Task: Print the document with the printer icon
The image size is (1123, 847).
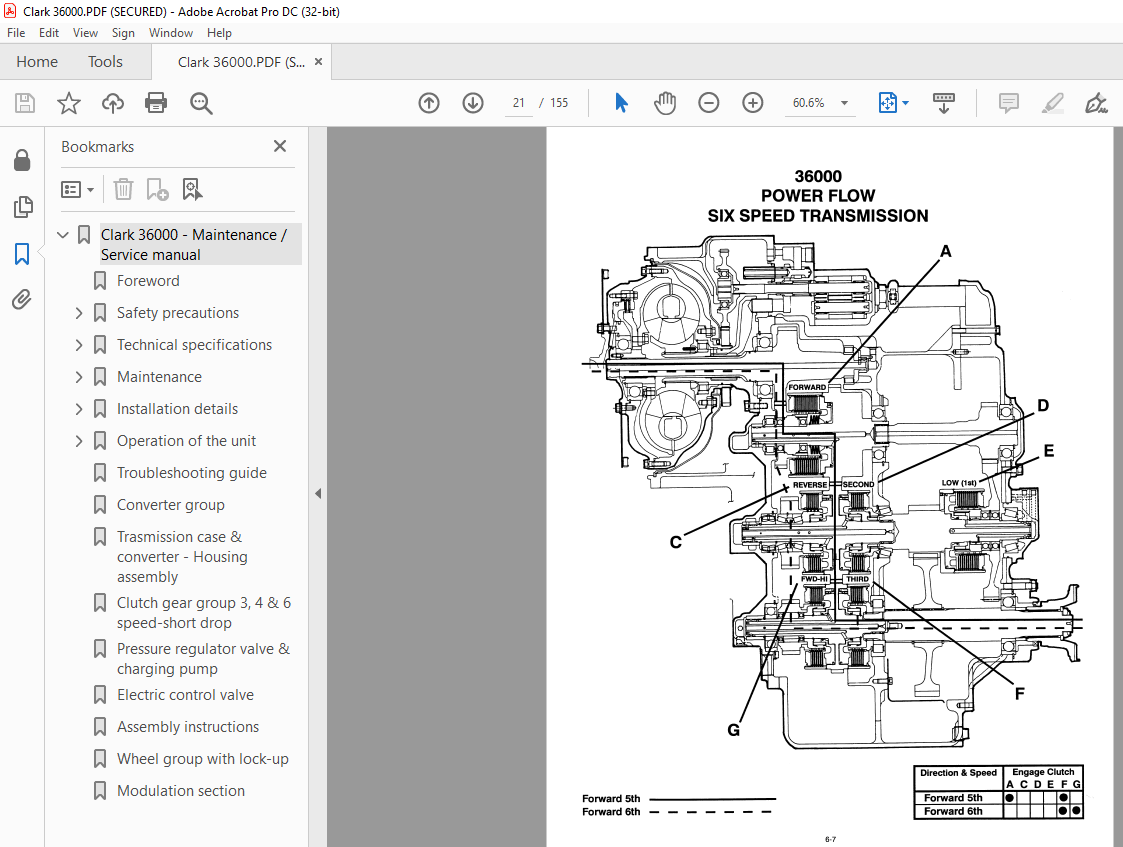Action: point(156,103)
